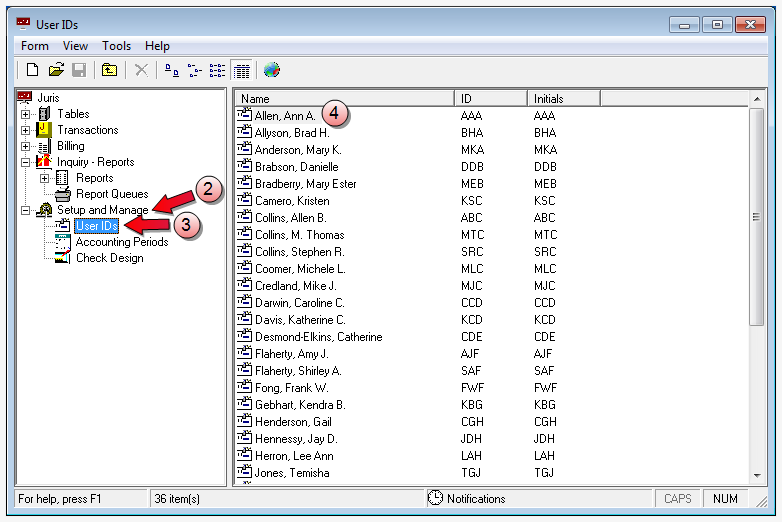Open the Form menu

click(35, 46)
